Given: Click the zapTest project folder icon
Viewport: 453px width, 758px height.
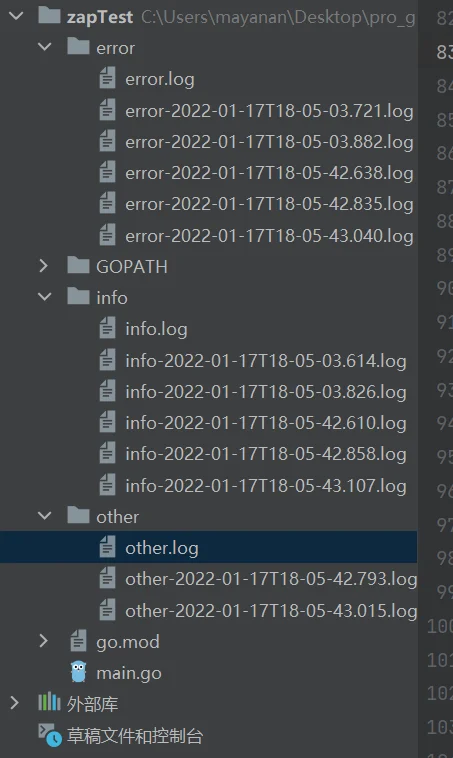Looking at the screenshot, I should [49, 15].
